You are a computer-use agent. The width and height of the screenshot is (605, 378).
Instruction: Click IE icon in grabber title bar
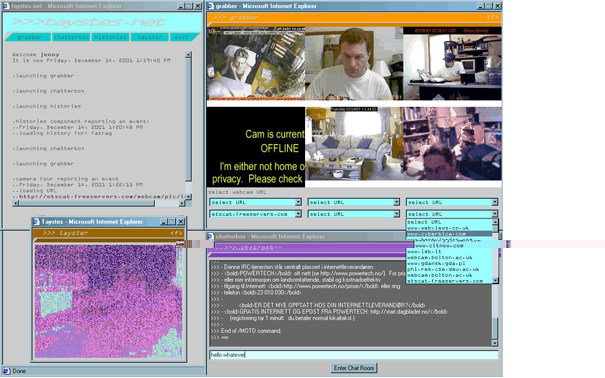click(x=211, y=6)
